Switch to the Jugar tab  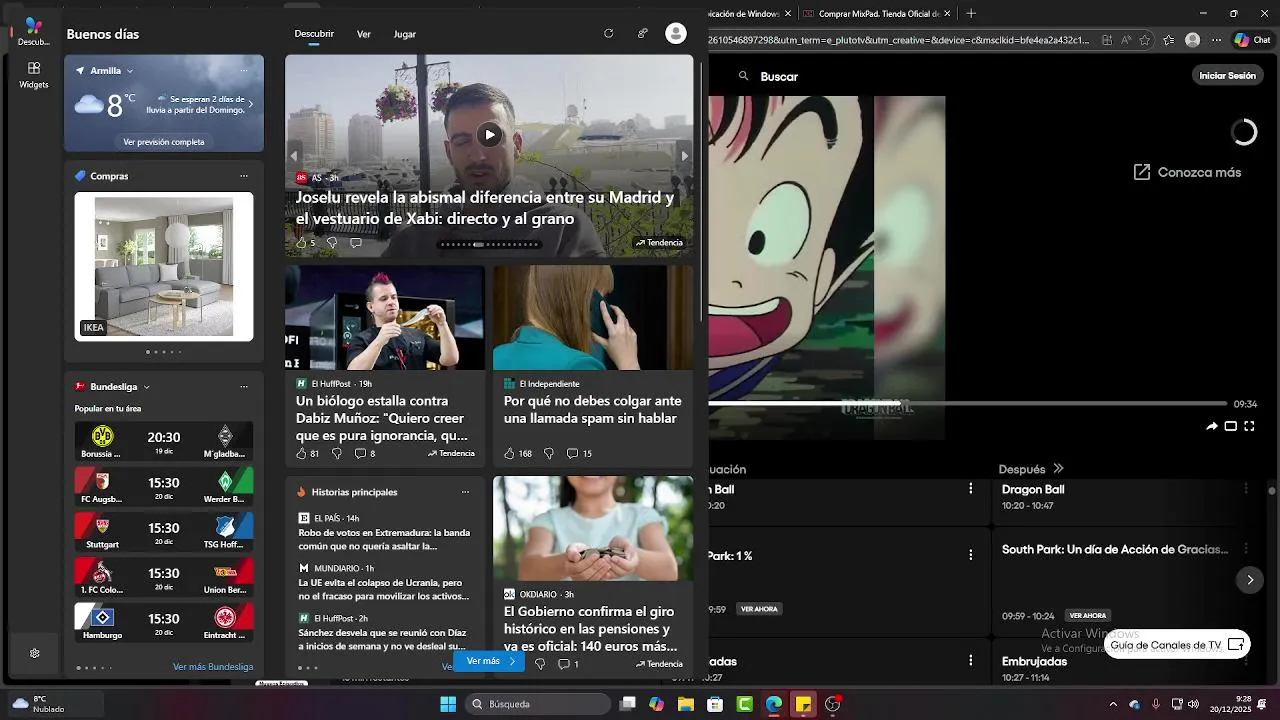point(405,34)
